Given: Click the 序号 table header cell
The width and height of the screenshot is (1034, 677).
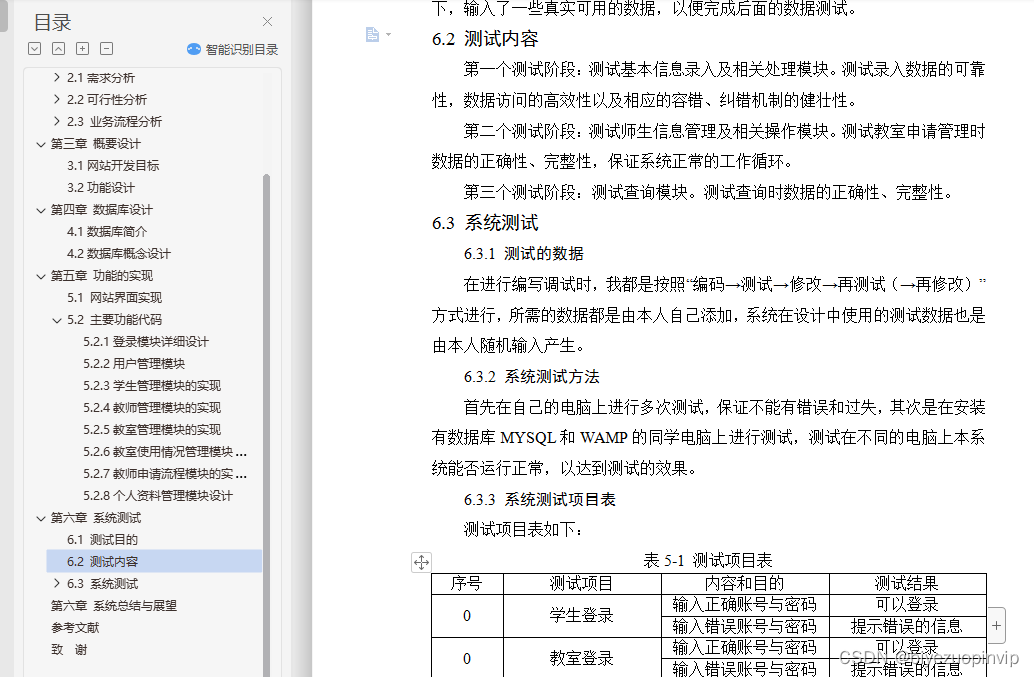Looking at the screenshot, I should (467, 584).
